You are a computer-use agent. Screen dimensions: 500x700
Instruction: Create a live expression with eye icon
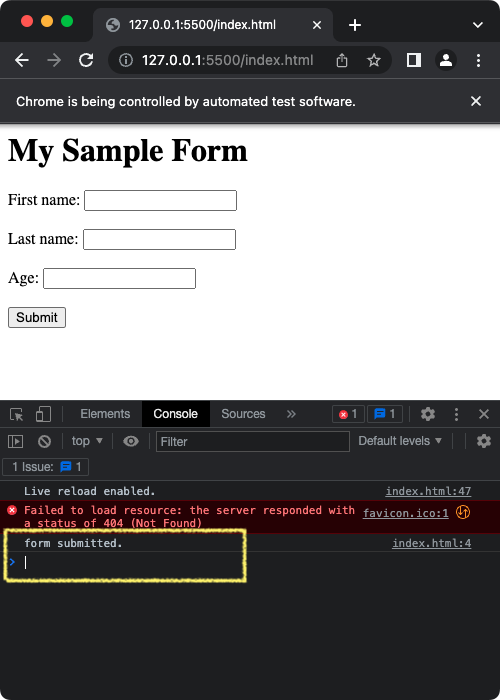(x=130, y=442)
